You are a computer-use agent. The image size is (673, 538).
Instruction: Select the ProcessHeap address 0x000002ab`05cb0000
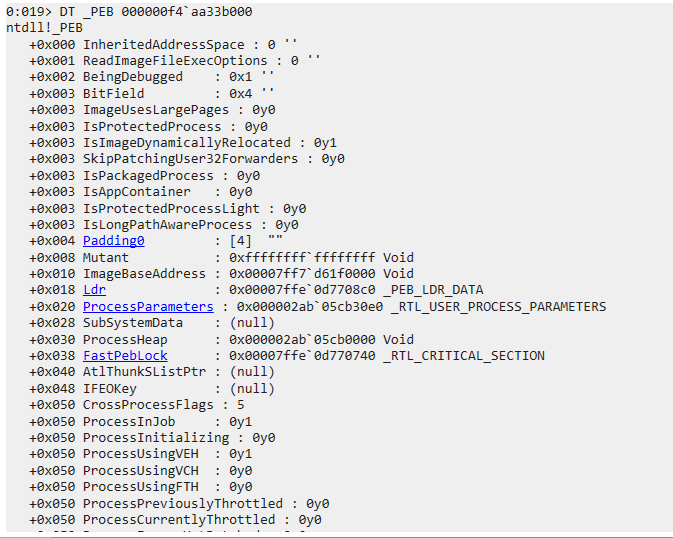coord(302,340)
